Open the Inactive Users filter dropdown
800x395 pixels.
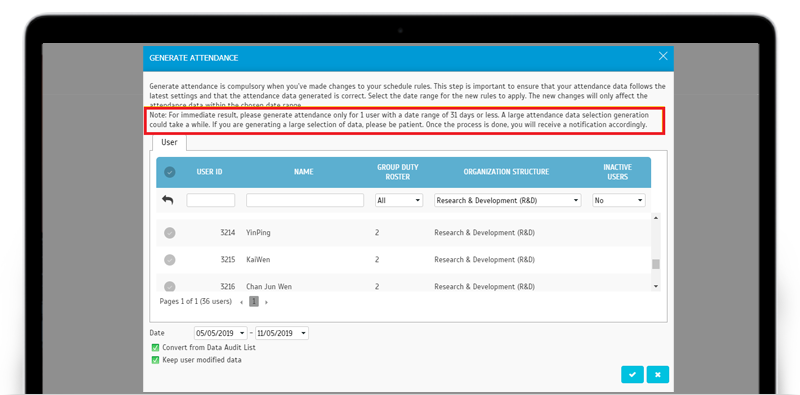click(x=619, y=201)
